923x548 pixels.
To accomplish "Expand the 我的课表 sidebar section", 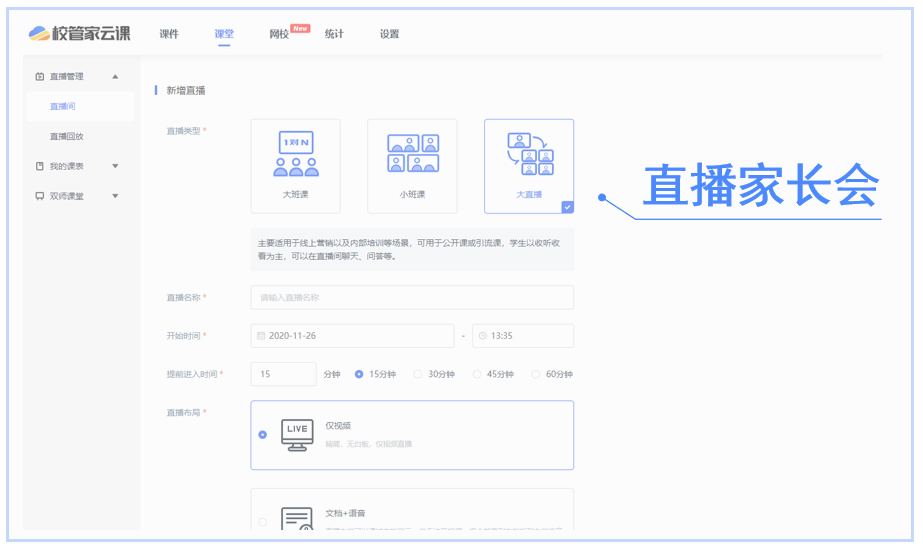I will 115,166.
